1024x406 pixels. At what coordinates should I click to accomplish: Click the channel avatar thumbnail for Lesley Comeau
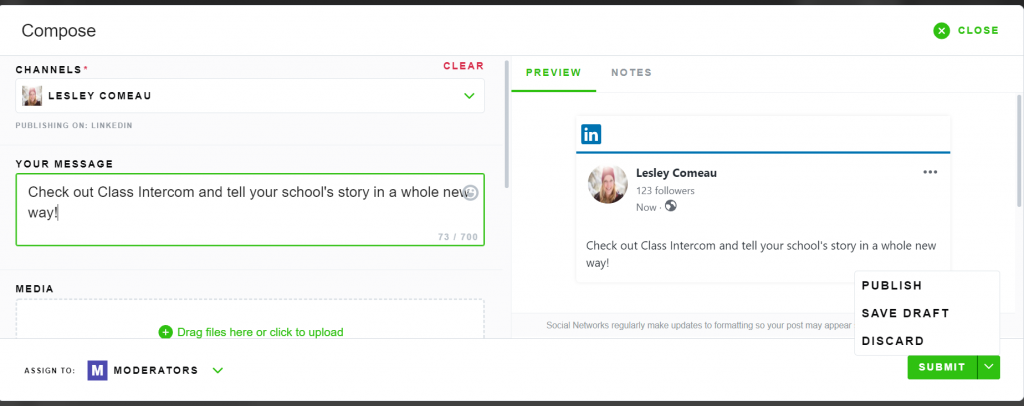point(32,96)
